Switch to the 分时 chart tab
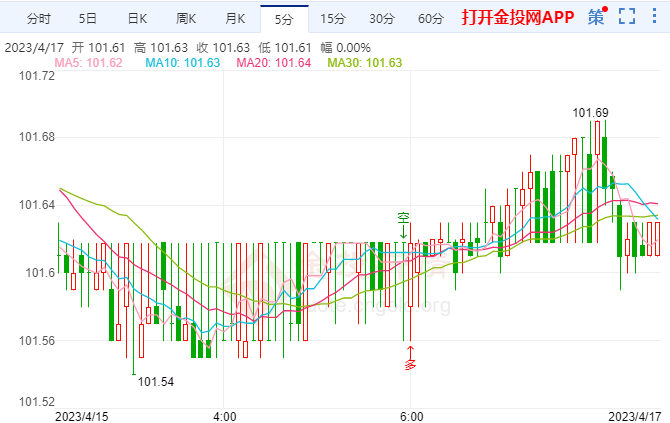 [39, 18]
